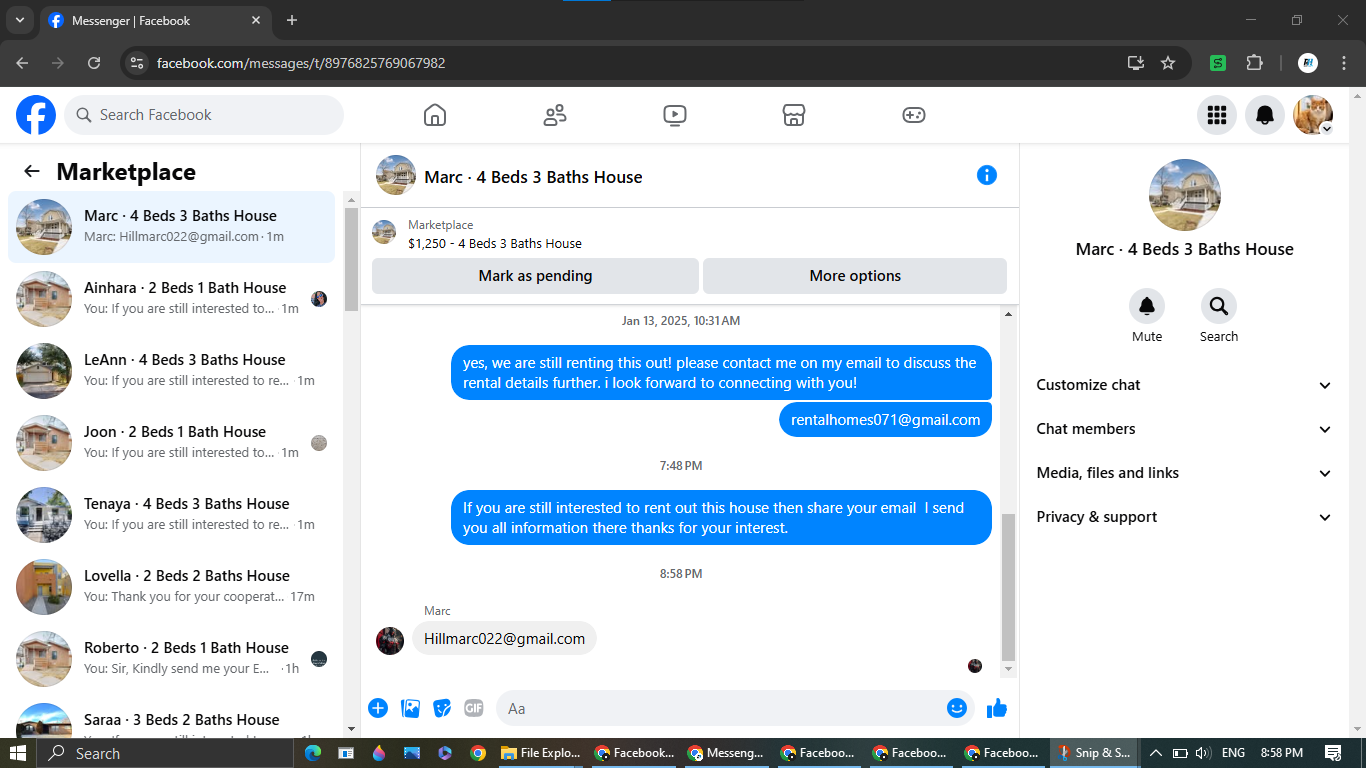This screenshot has height=768, width=1366.
Task: Open Joon 2 Beds 1 Bath House conversation
Action: 172,443
